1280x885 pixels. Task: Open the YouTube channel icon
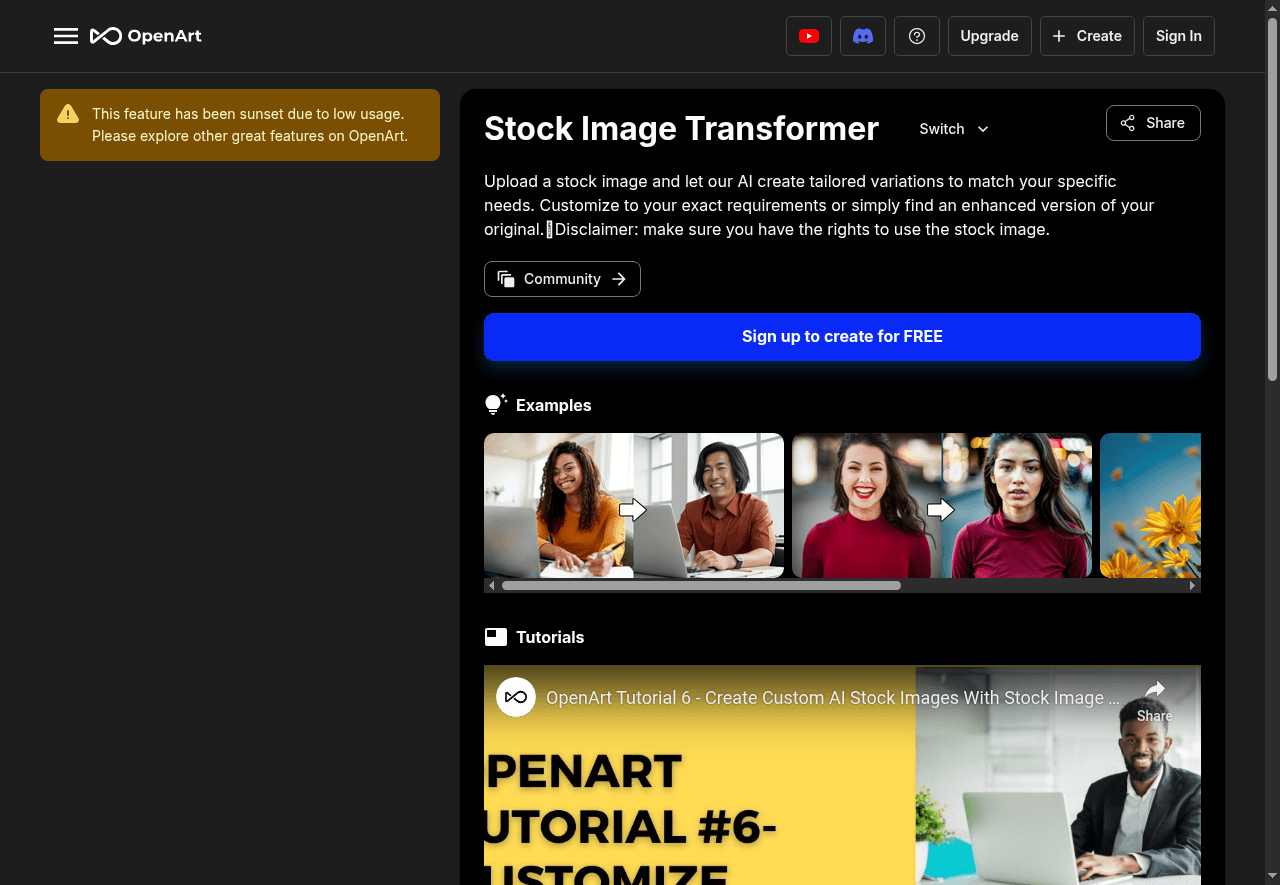tap(808, 35)
